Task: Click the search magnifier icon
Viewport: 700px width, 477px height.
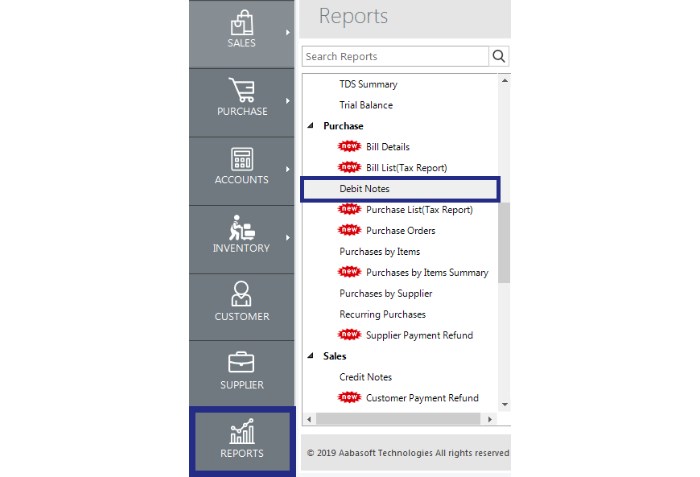Action: [499, 56]
